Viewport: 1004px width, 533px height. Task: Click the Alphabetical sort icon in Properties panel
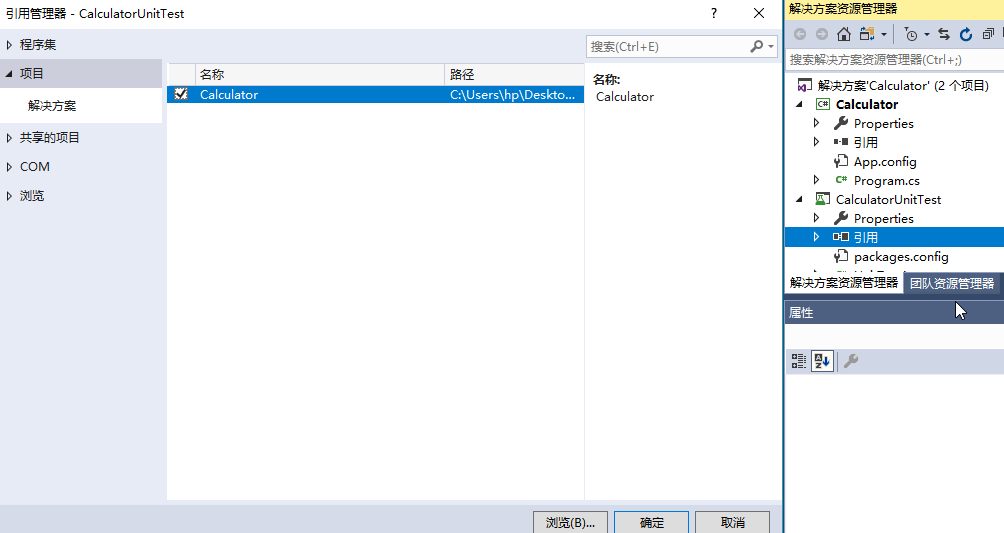click(822, 361)
